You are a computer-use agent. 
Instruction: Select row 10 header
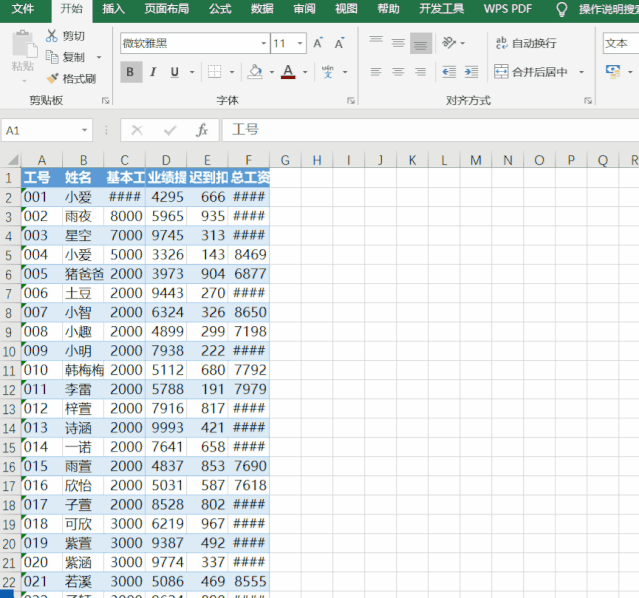point(9,351)
